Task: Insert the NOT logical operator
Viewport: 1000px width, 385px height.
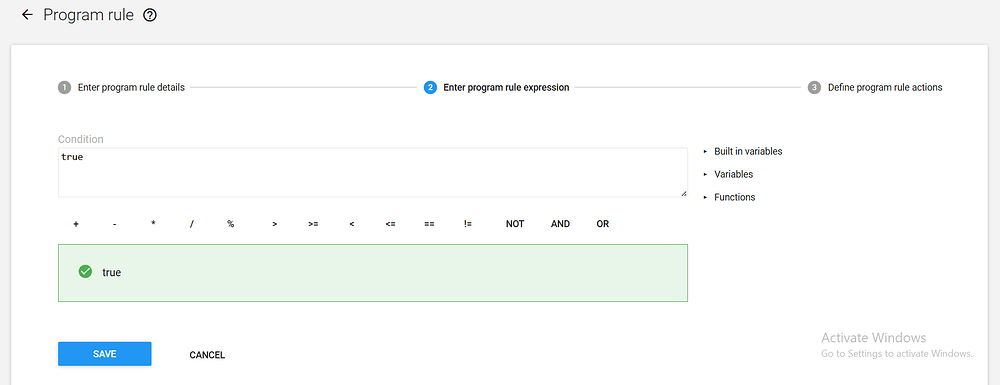Action: click(x=515, y=224)
